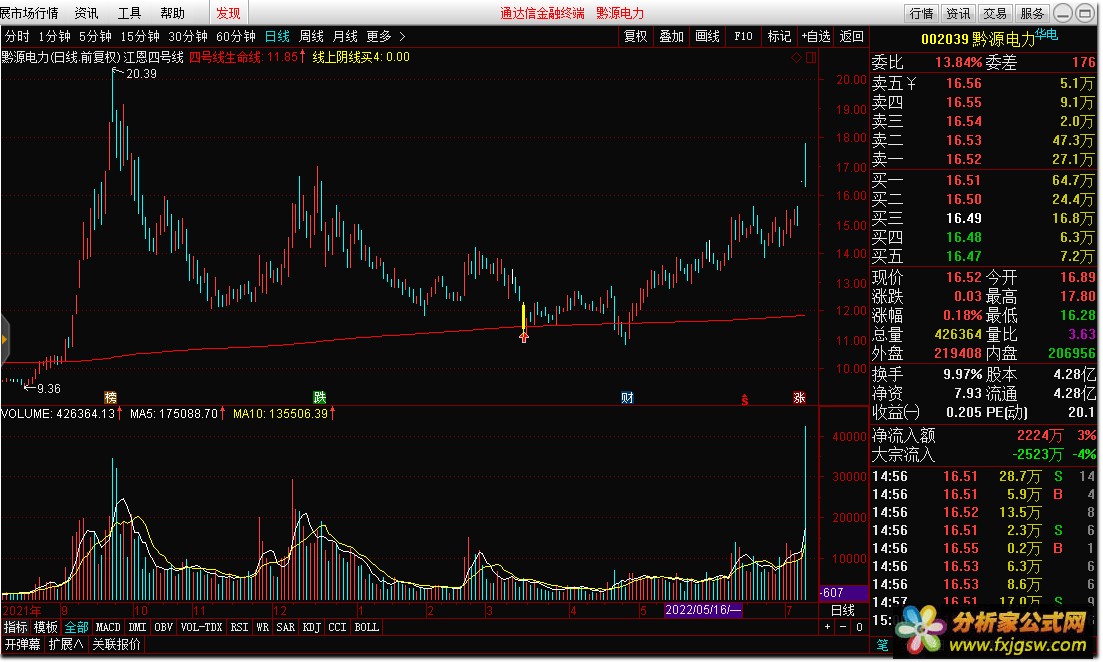
Task: Click the 日线 label below volume axis
Action: pos(843,610)
